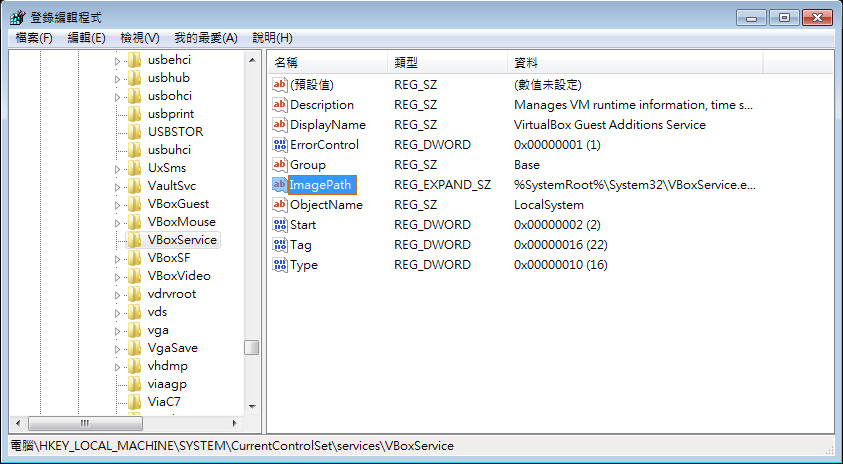Click the viaagp folder icon
The height and width of the screenshot is (464, 843).
(134, 384)
